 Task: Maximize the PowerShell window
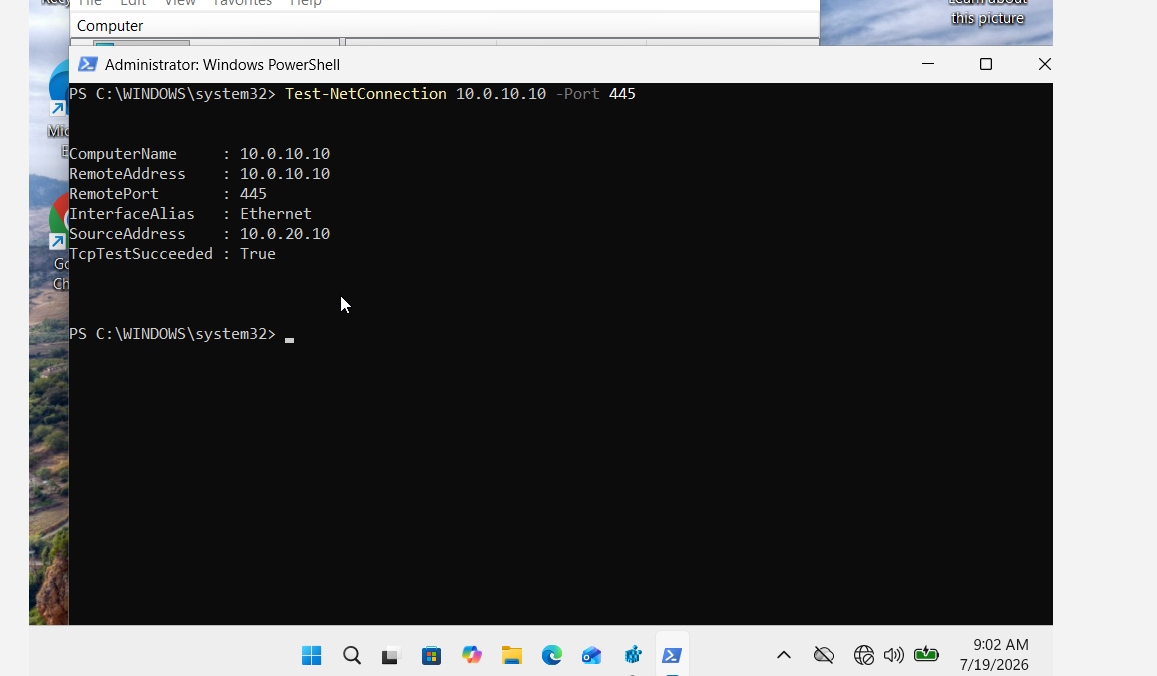pos(986,64)
